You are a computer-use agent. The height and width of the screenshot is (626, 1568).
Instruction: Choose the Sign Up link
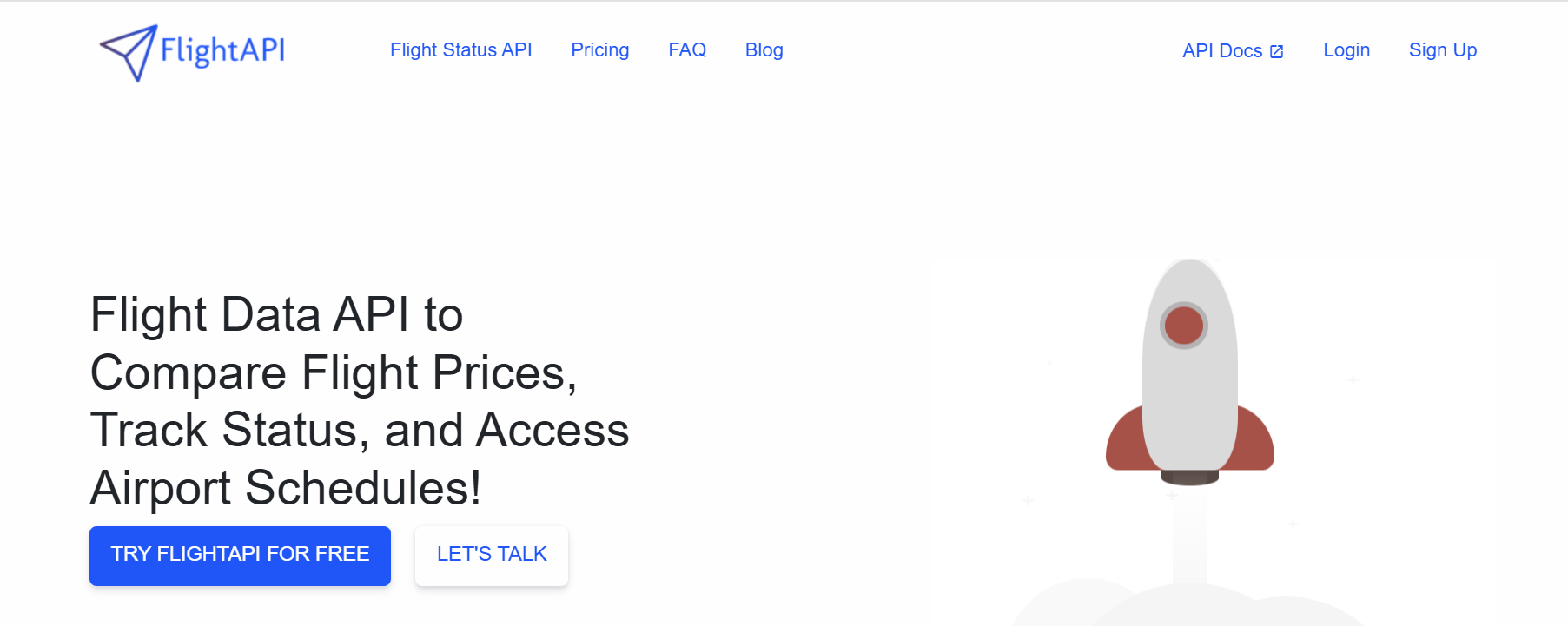point(1443,50)
